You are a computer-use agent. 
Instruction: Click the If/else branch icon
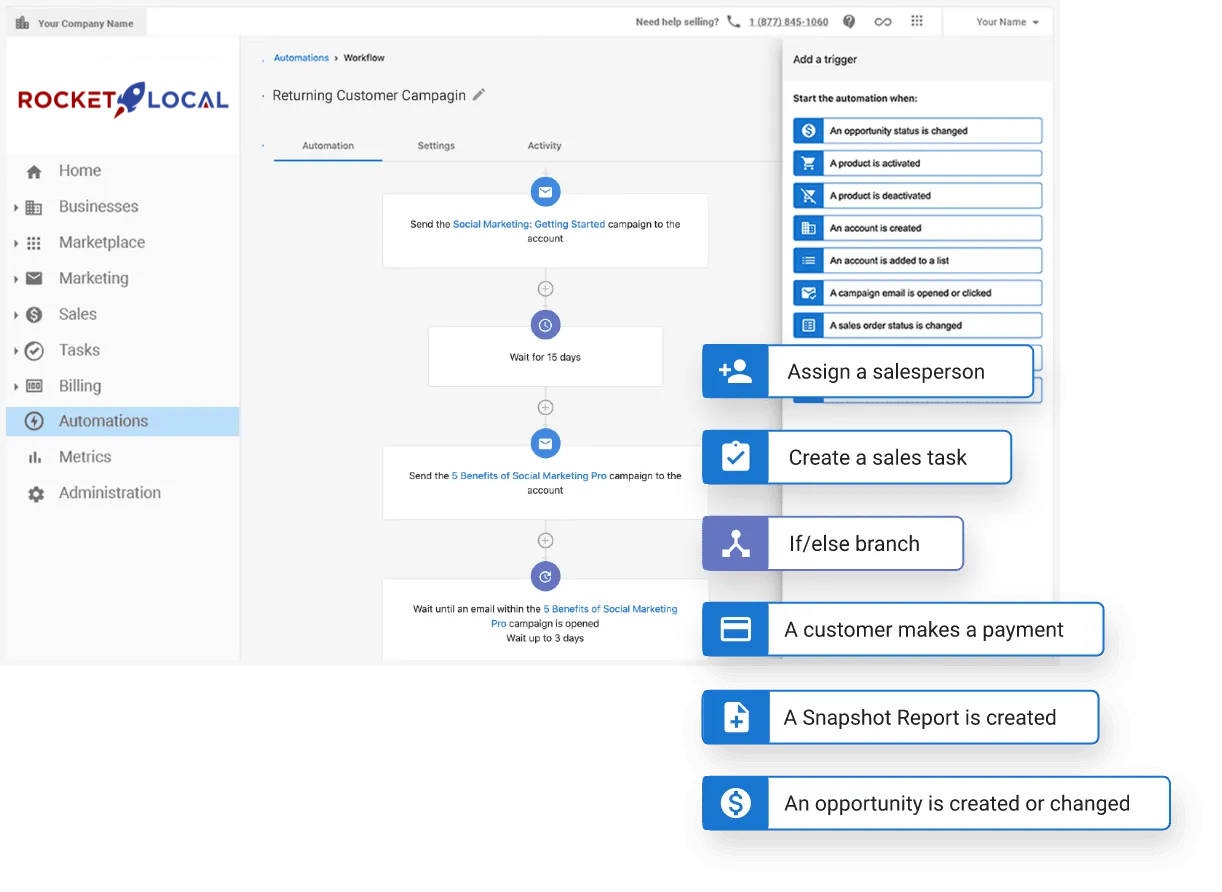point(735,544)
